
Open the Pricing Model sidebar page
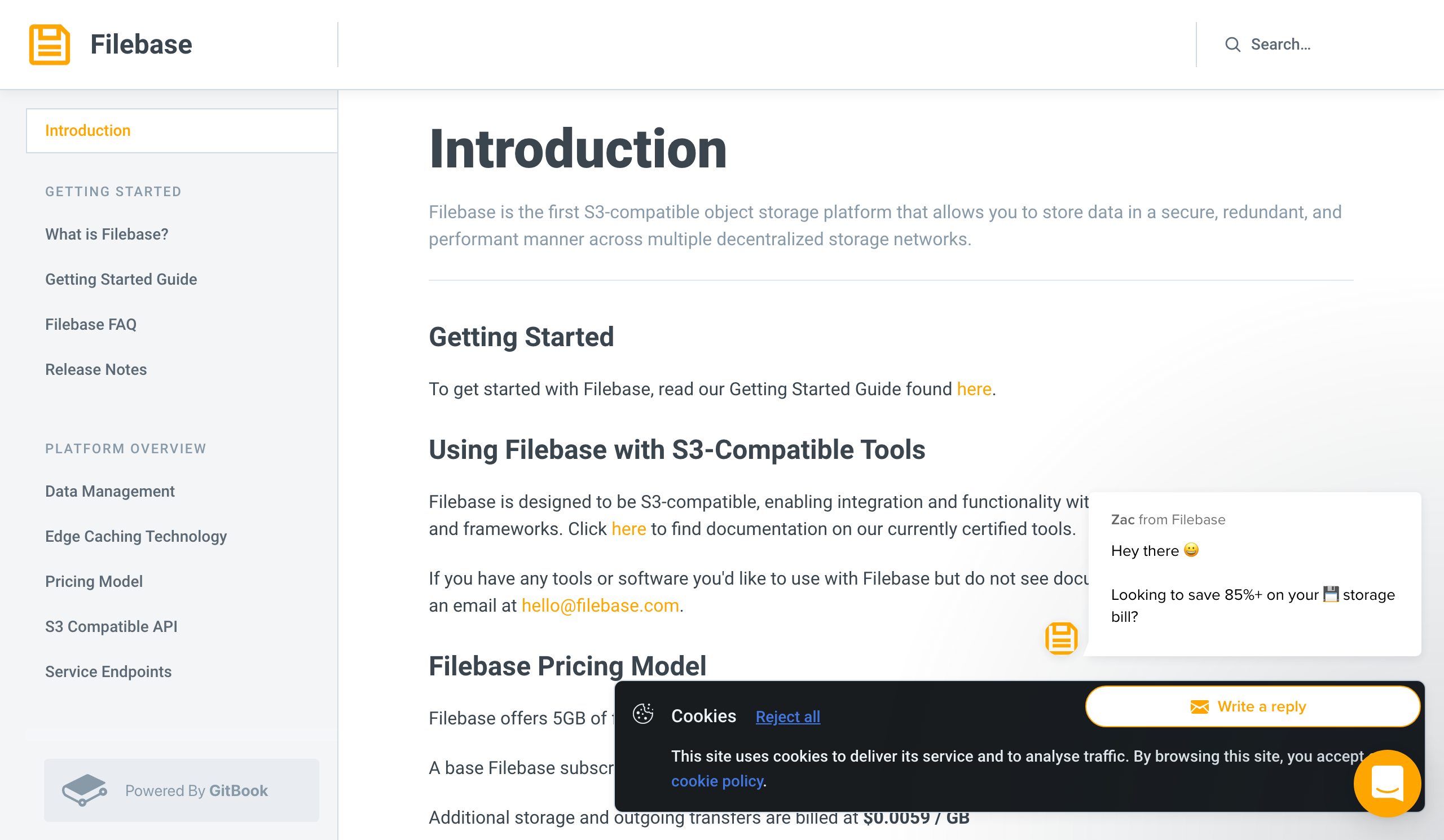point(94,581)
